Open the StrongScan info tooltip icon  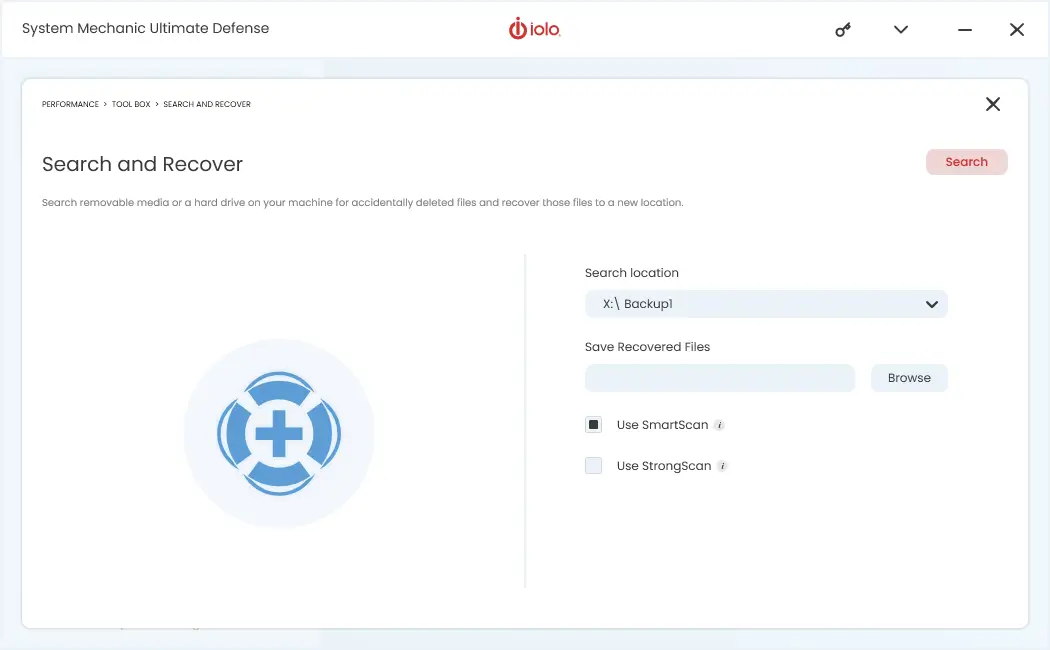(724, 465)
